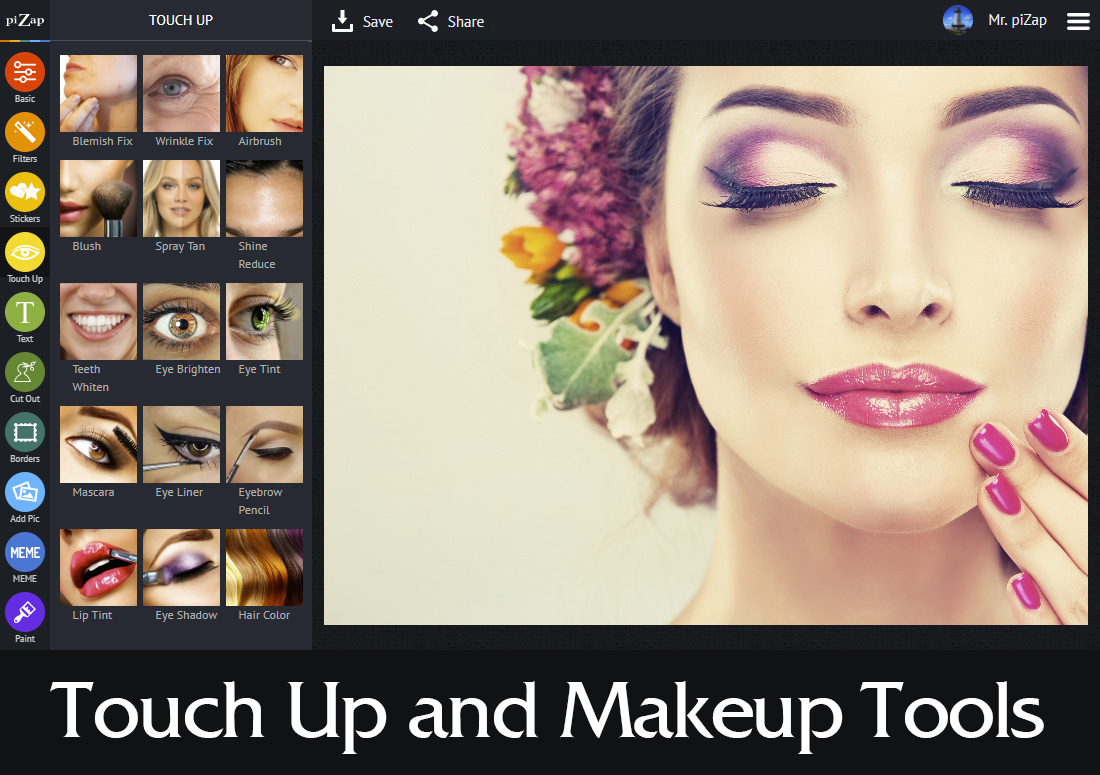The width and height of the screenshot is (1100, 775).
Task: Pick the Shine Reduce tool thumbnail
Action: [264, 198]
